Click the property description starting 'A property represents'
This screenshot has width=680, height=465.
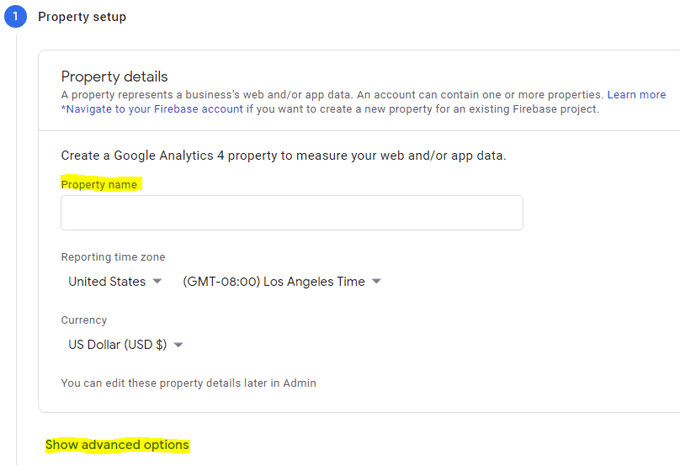(x=330, y=95)
